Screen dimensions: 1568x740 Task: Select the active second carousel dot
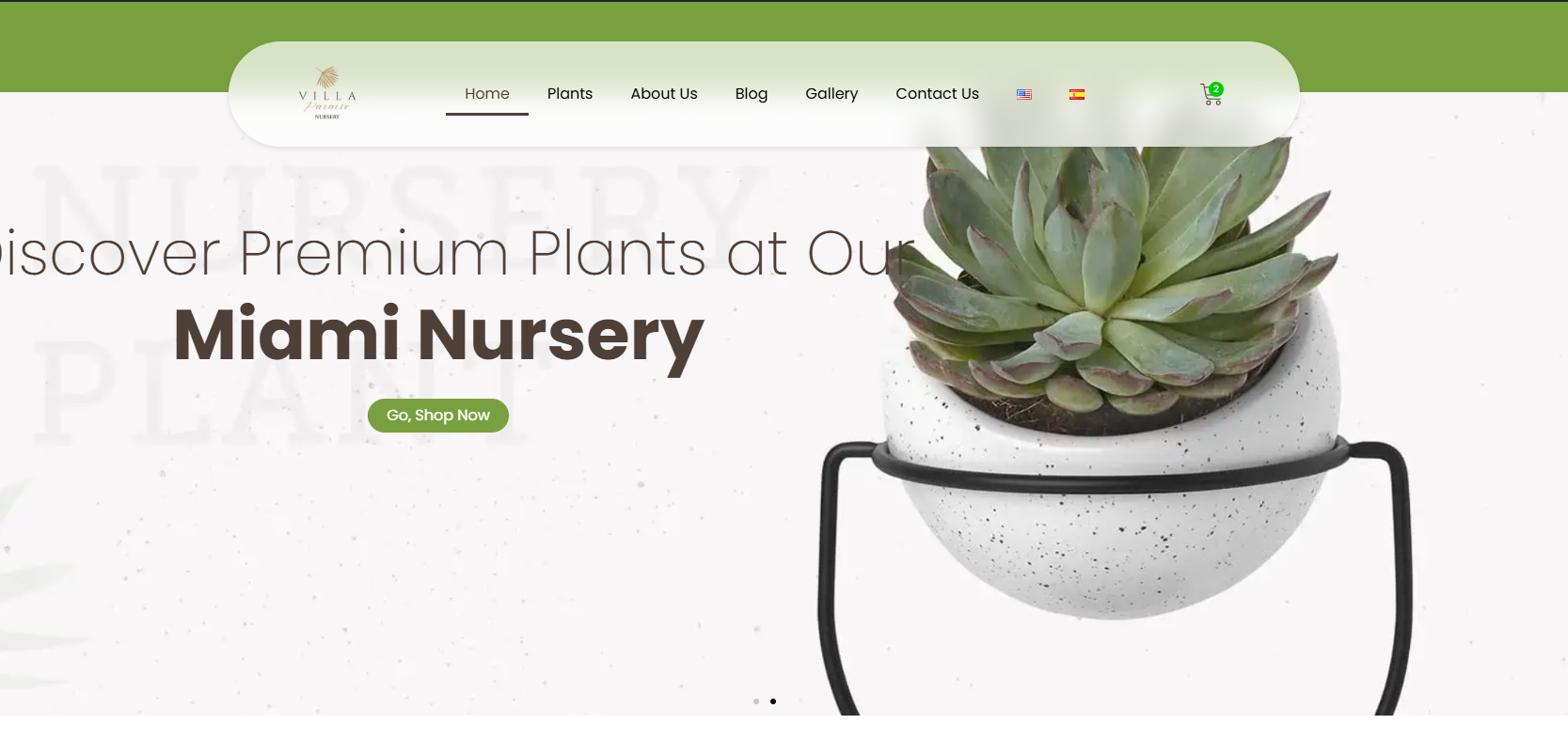pyautogui.click(x=773, y=701)
